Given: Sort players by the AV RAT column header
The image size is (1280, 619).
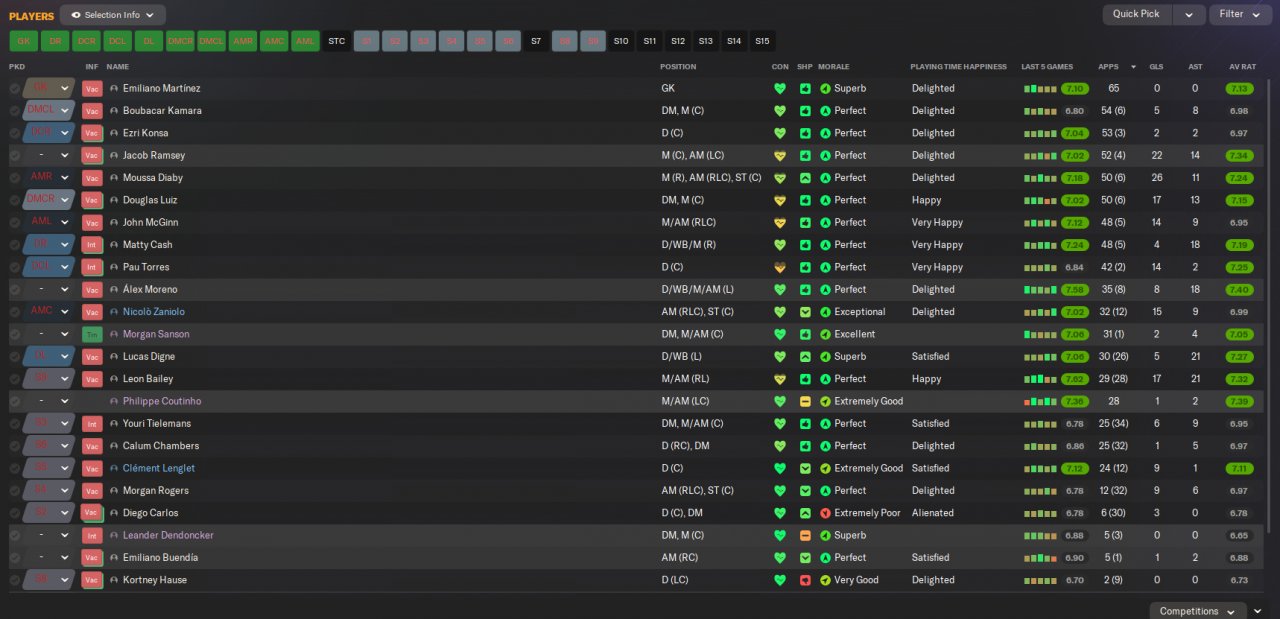Looking at the screenshot, I should point(1242,67).
